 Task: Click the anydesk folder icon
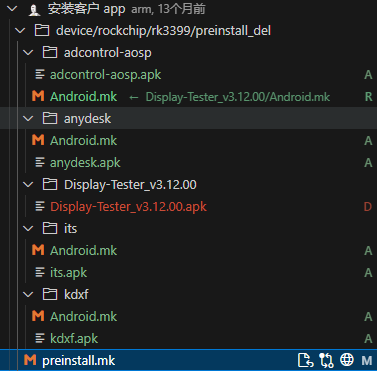50,118
